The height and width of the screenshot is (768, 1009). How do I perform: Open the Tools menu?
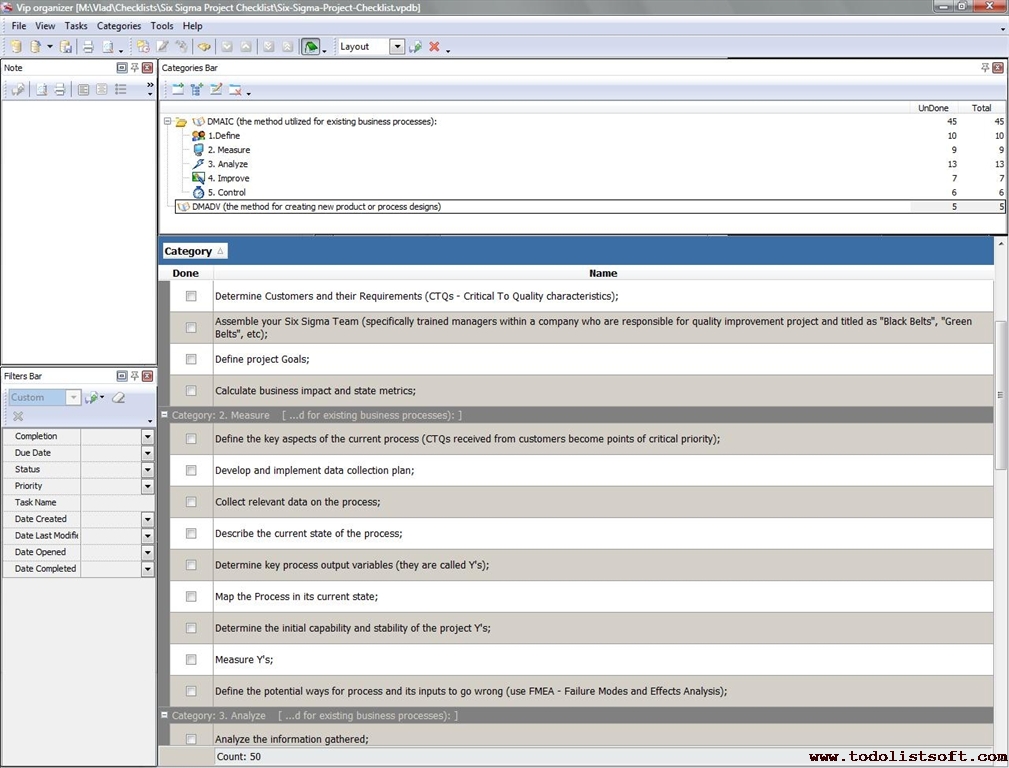[161, 26]
